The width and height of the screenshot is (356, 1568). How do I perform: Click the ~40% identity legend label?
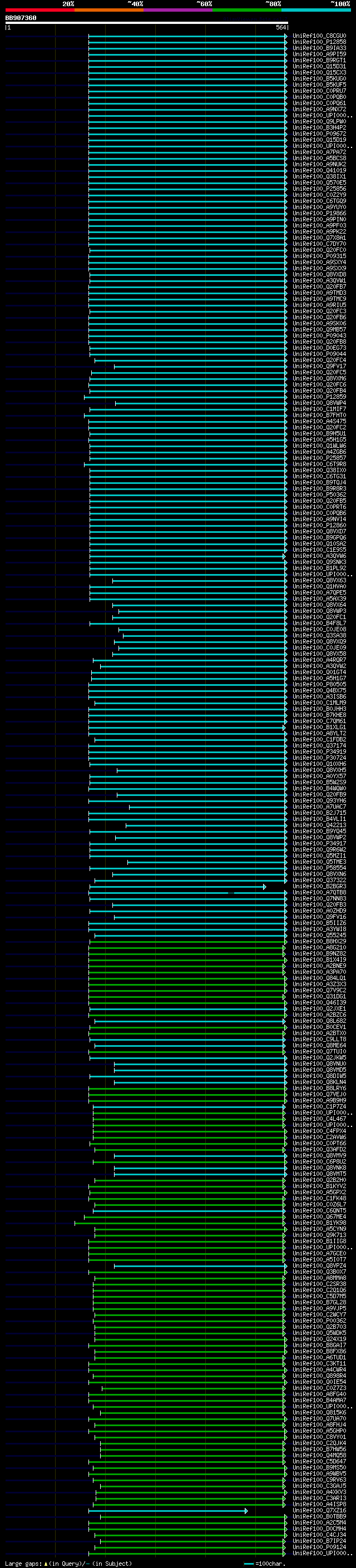click(135, 4)
